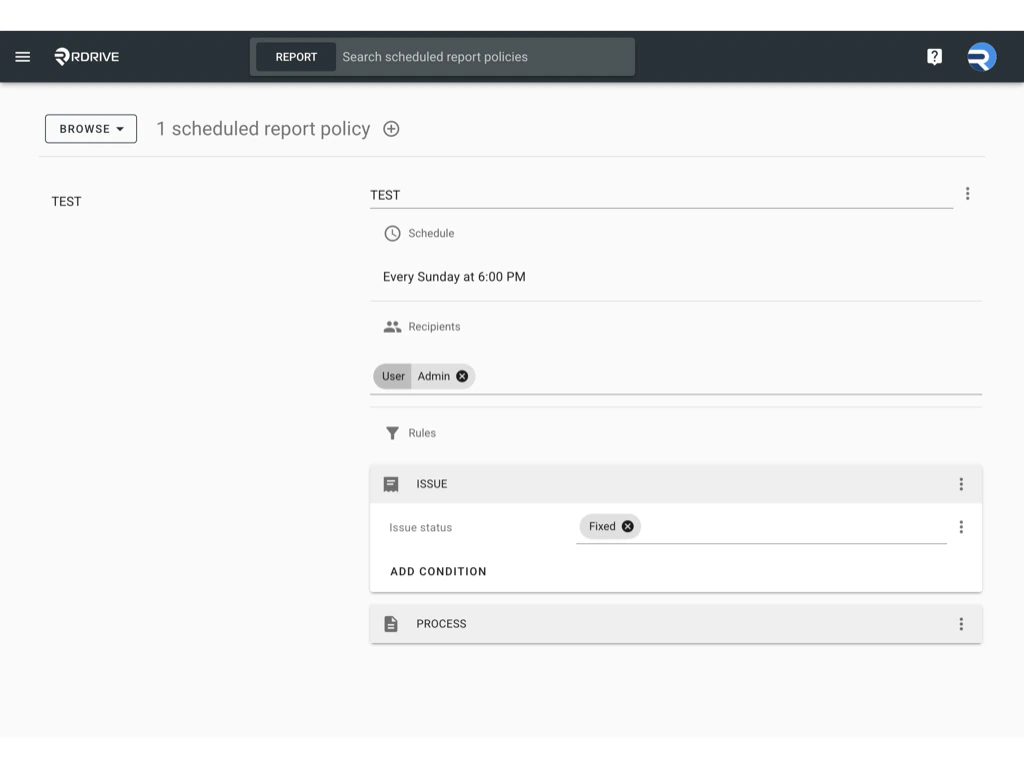Click the Rules filter icon

[391, 433]
